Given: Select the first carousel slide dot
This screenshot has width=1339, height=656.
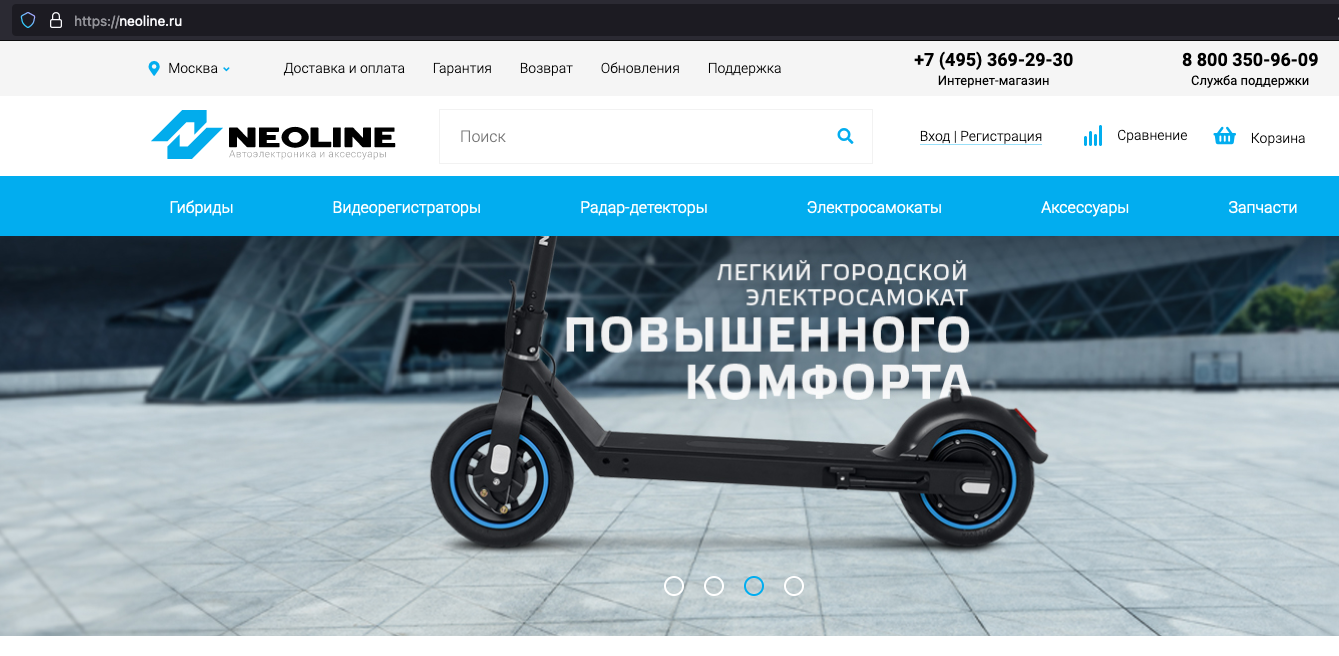Looking at the screenshot, I should pyautogui.click(x=674, y=586).
